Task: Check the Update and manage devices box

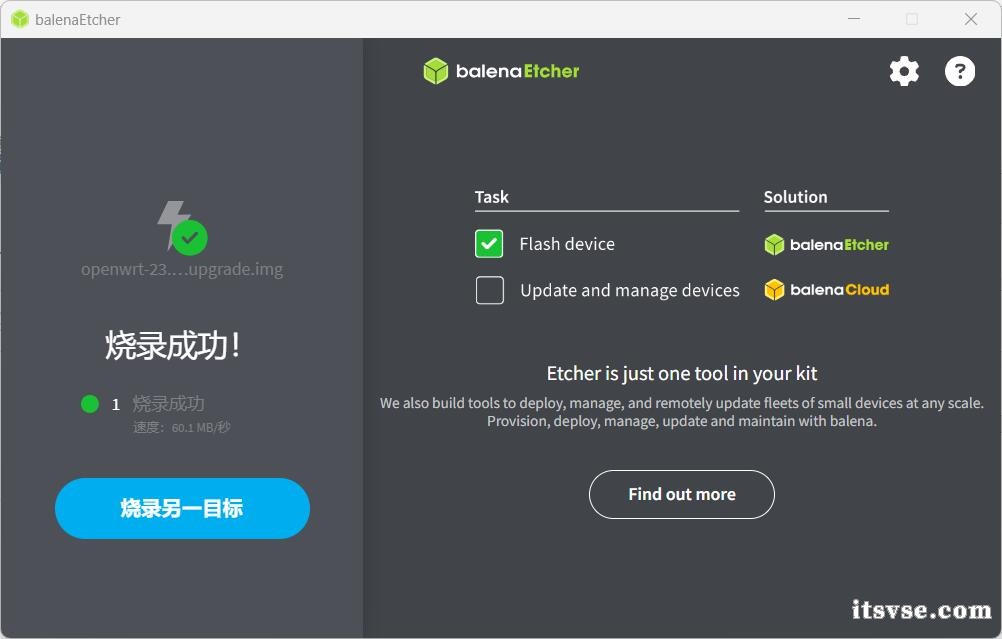Action: pos(489,290)
